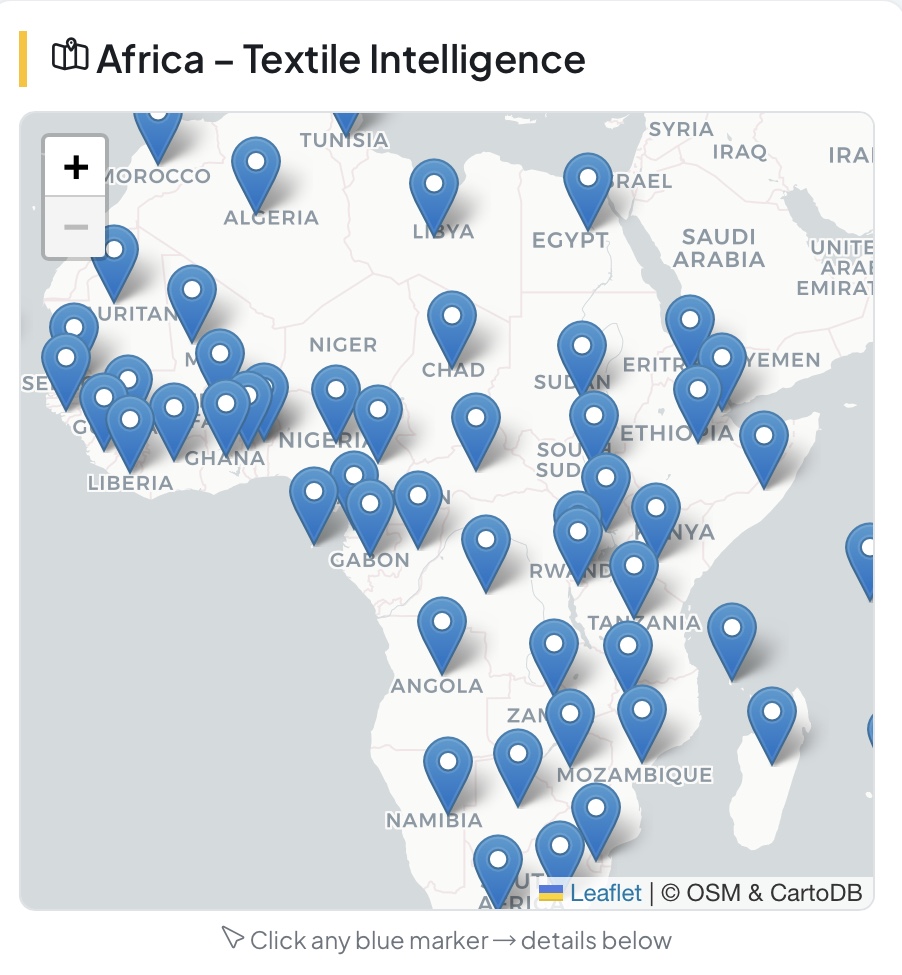Select the Angola map pin
Viewport: 902px width, 975px height.
pos(441,630)
